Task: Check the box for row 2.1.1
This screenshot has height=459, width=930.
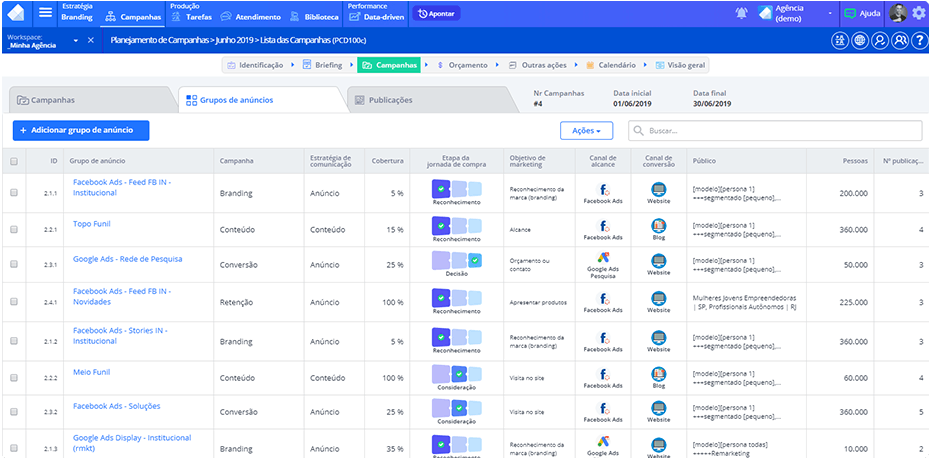Action: [14, 193]
